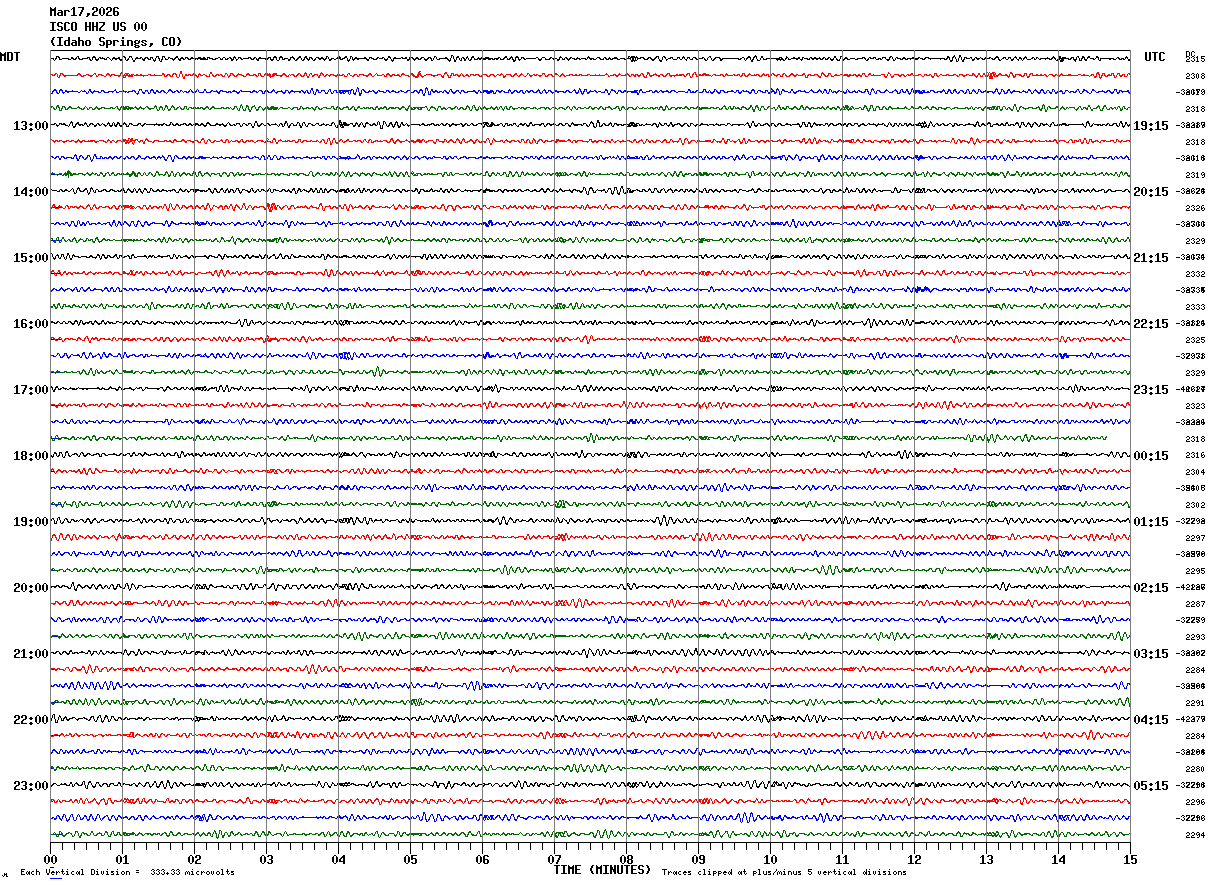Click the "TIME (MINUTES)" axis title
This screenshot has height=886, width=1210.
coord(602,870)
